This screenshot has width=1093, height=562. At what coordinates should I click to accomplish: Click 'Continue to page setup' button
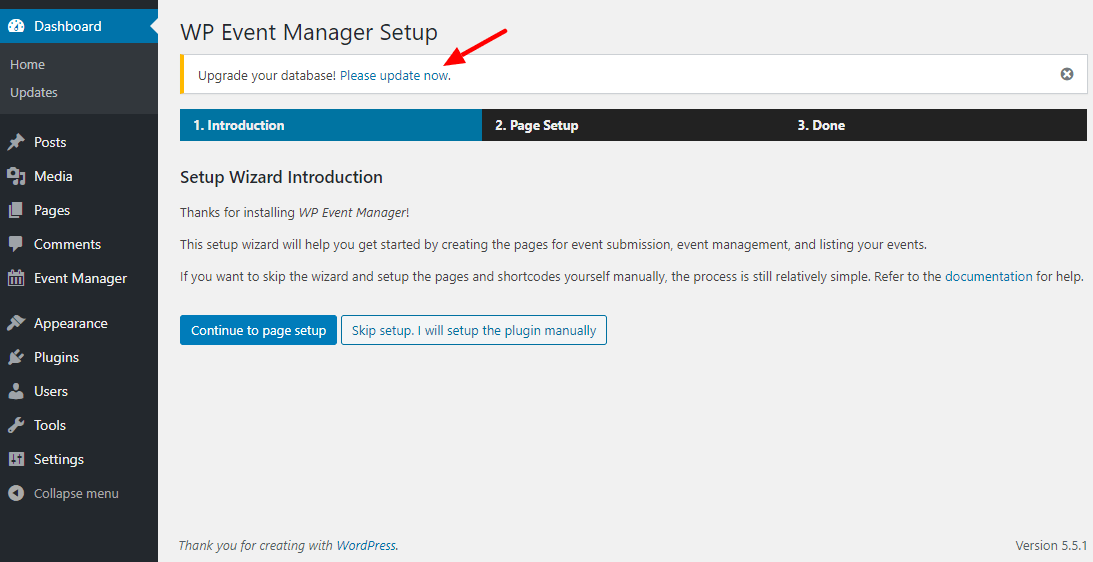[x=259, y=331]
